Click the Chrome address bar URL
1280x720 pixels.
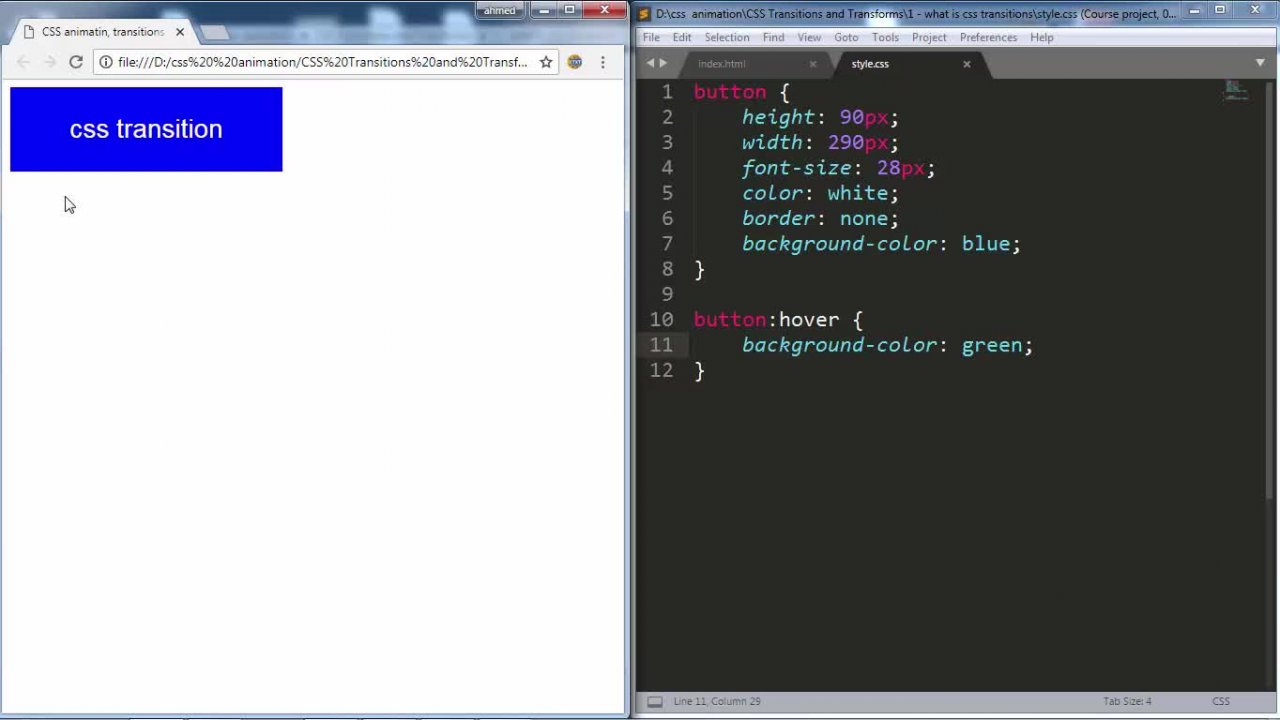click(x=322, y=62)
